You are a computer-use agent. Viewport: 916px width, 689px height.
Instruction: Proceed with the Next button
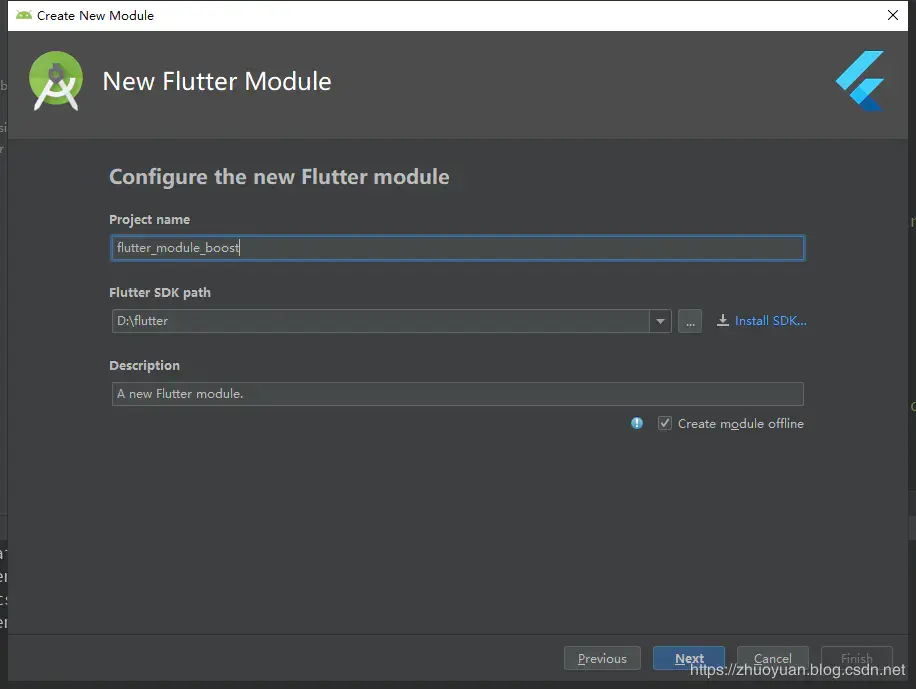[x=689, y=659]
